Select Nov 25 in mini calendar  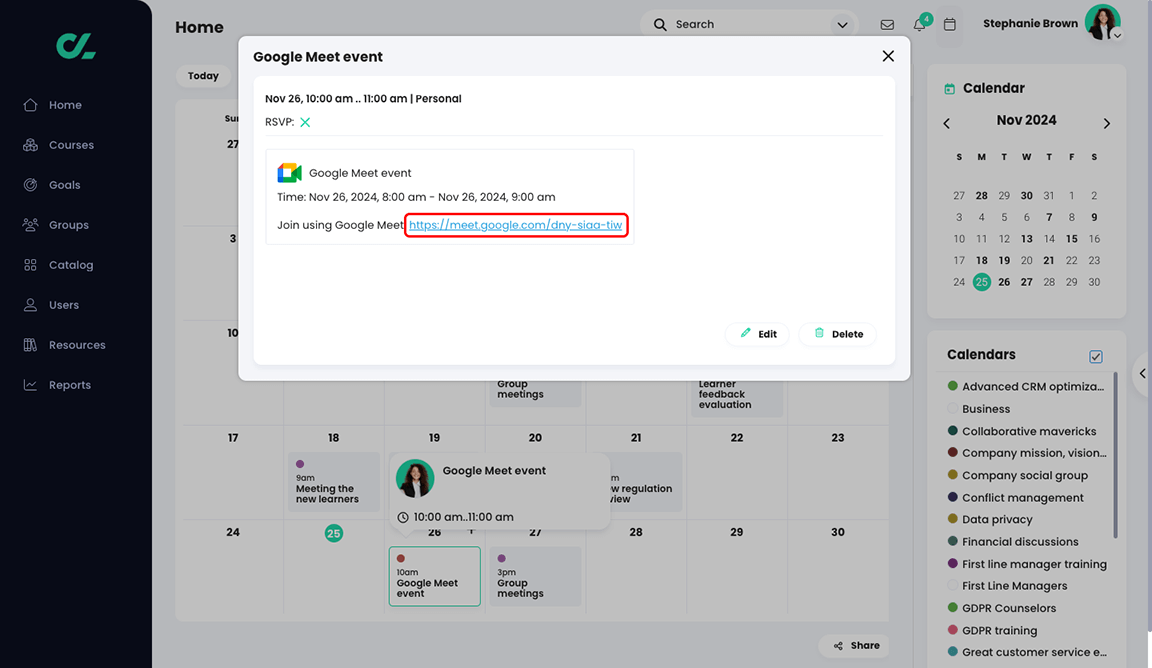coord(982,281)
